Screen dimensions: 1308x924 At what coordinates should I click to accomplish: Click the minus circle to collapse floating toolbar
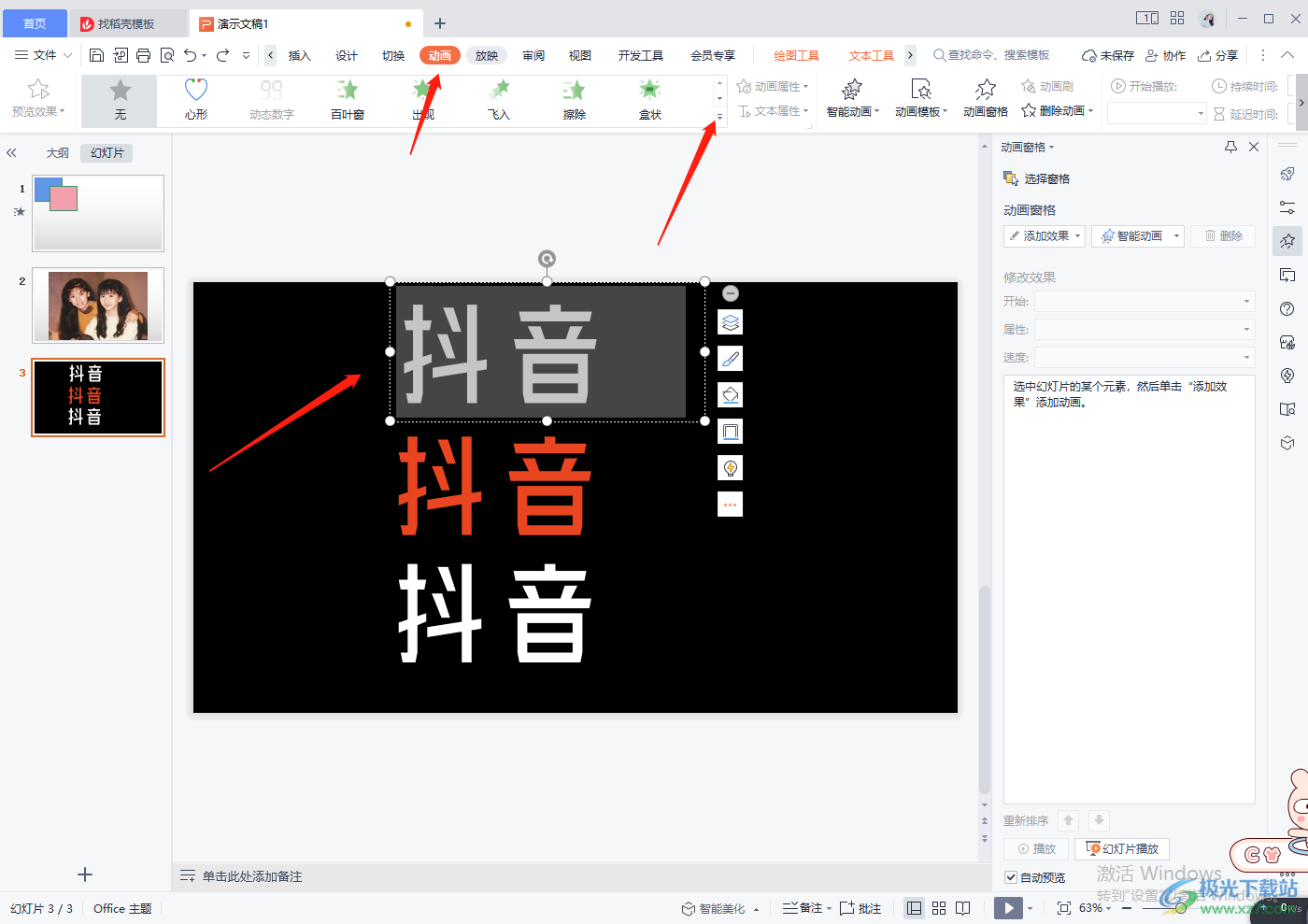(731, 293)
